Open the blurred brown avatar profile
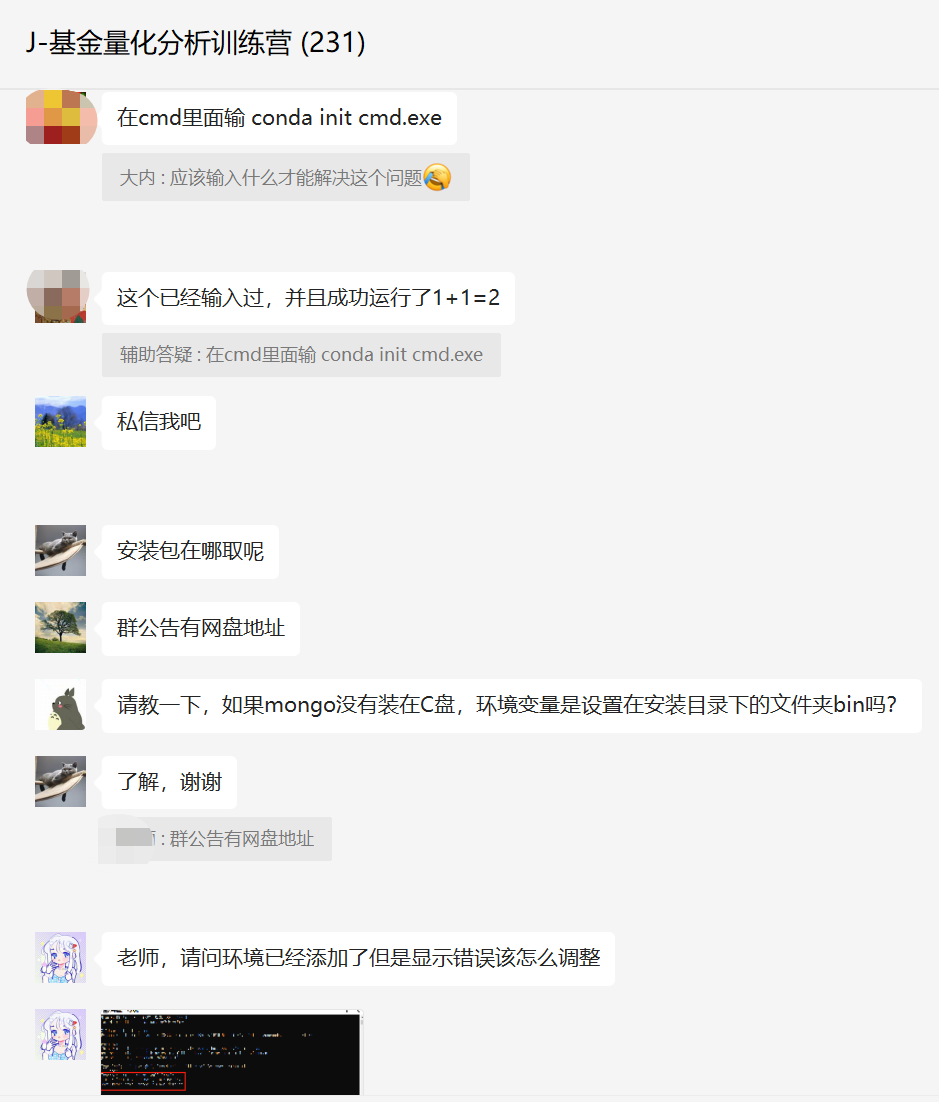This screenshot has height=1102, width=939. click(60, 296)
